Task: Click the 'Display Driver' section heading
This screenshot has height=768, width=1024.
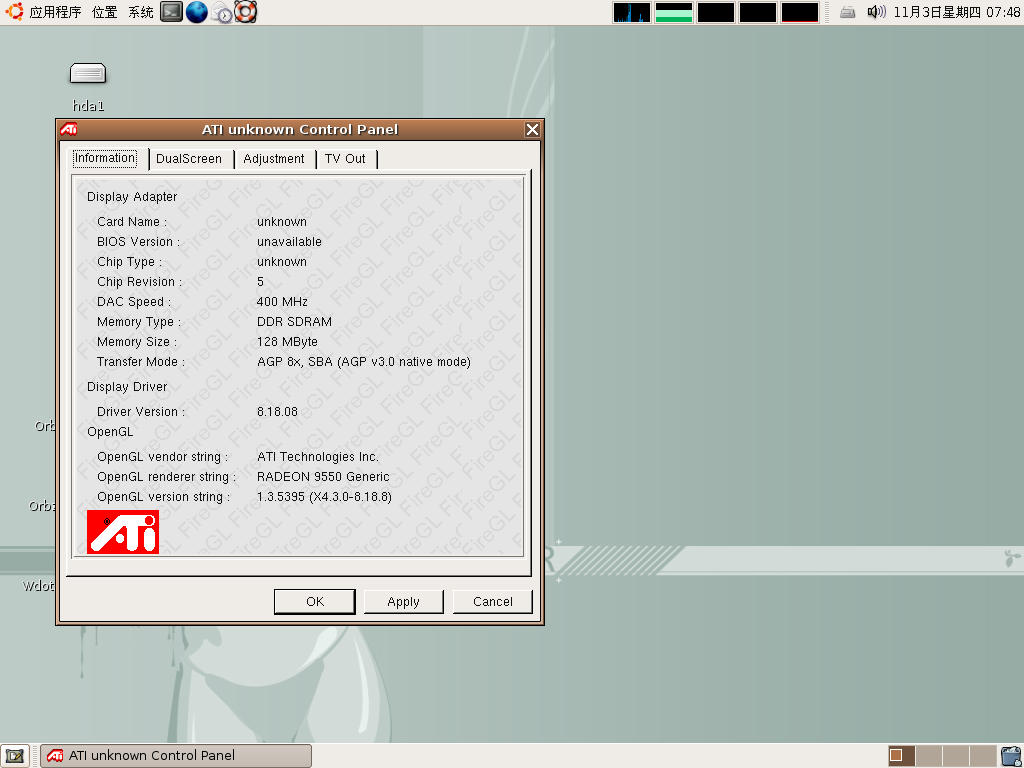Action: coord(127,387)
